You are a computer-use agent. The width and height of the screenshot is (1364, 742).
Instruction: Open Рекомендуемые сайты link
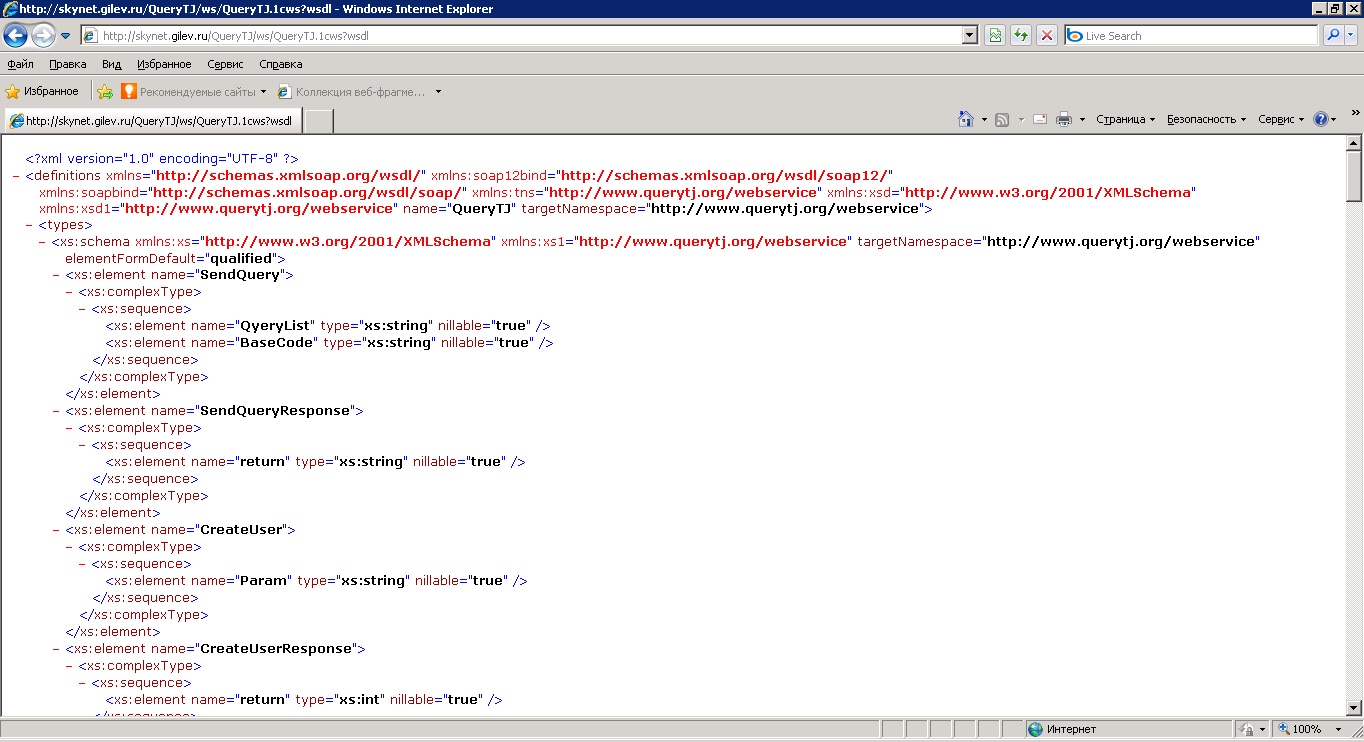tap(194, 92)
